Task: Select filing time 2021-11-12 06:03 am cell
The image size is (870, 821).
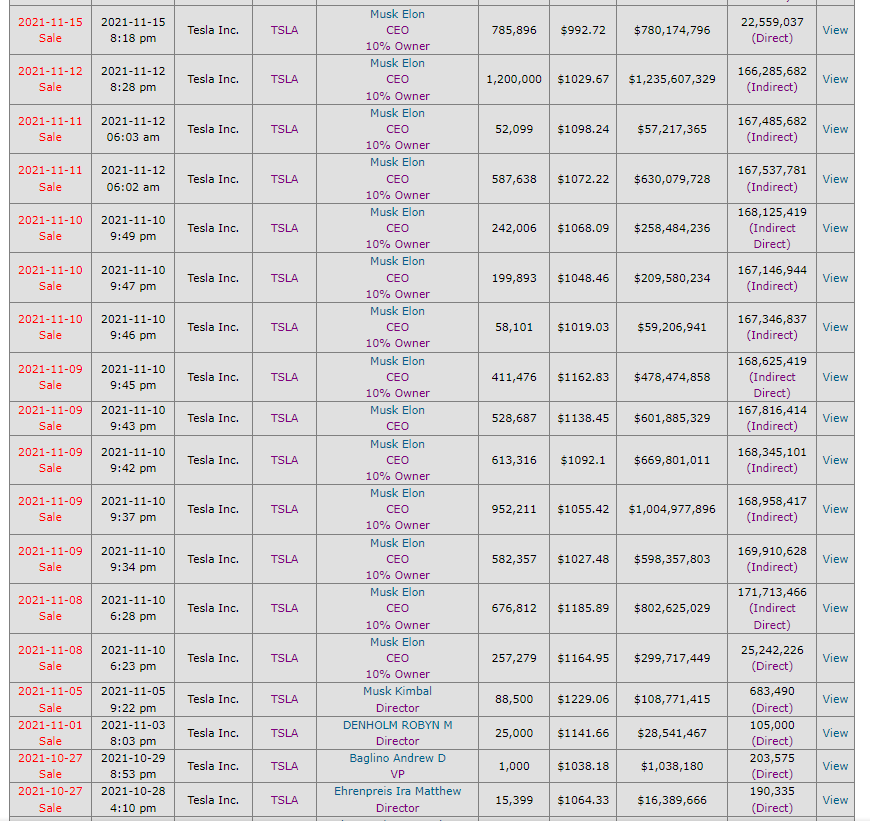Action: tap(133, 129)
